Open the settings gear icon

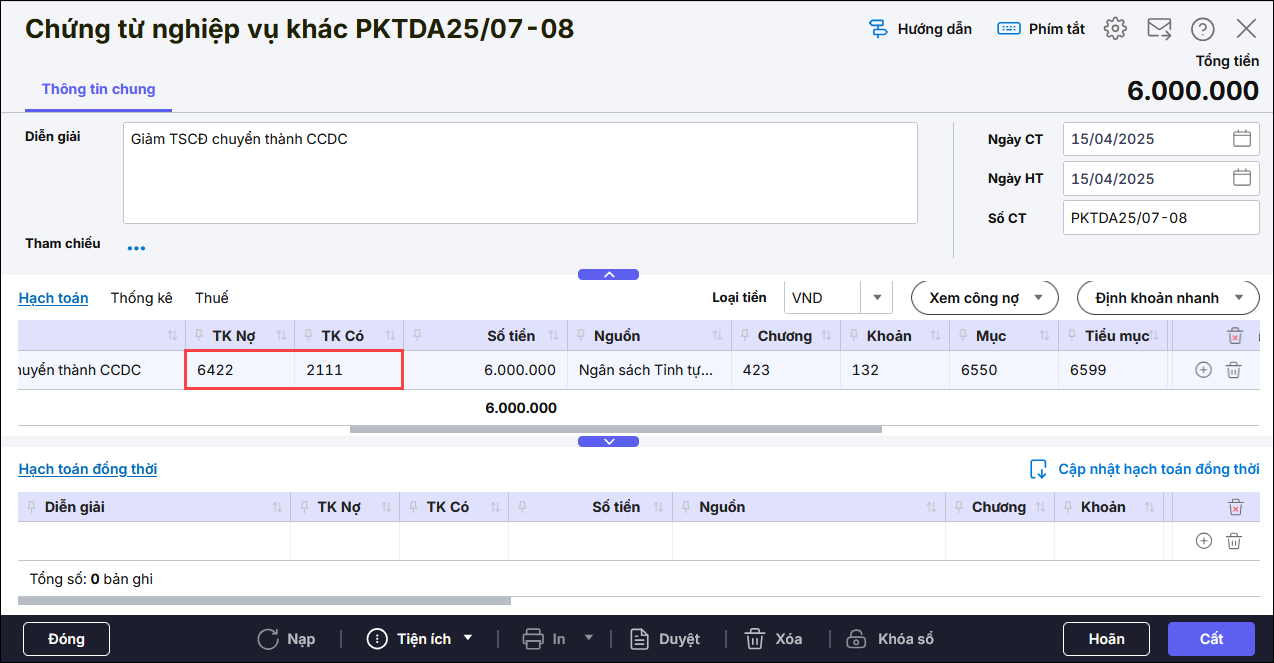pyautogui.click(x=1115, y=29)
